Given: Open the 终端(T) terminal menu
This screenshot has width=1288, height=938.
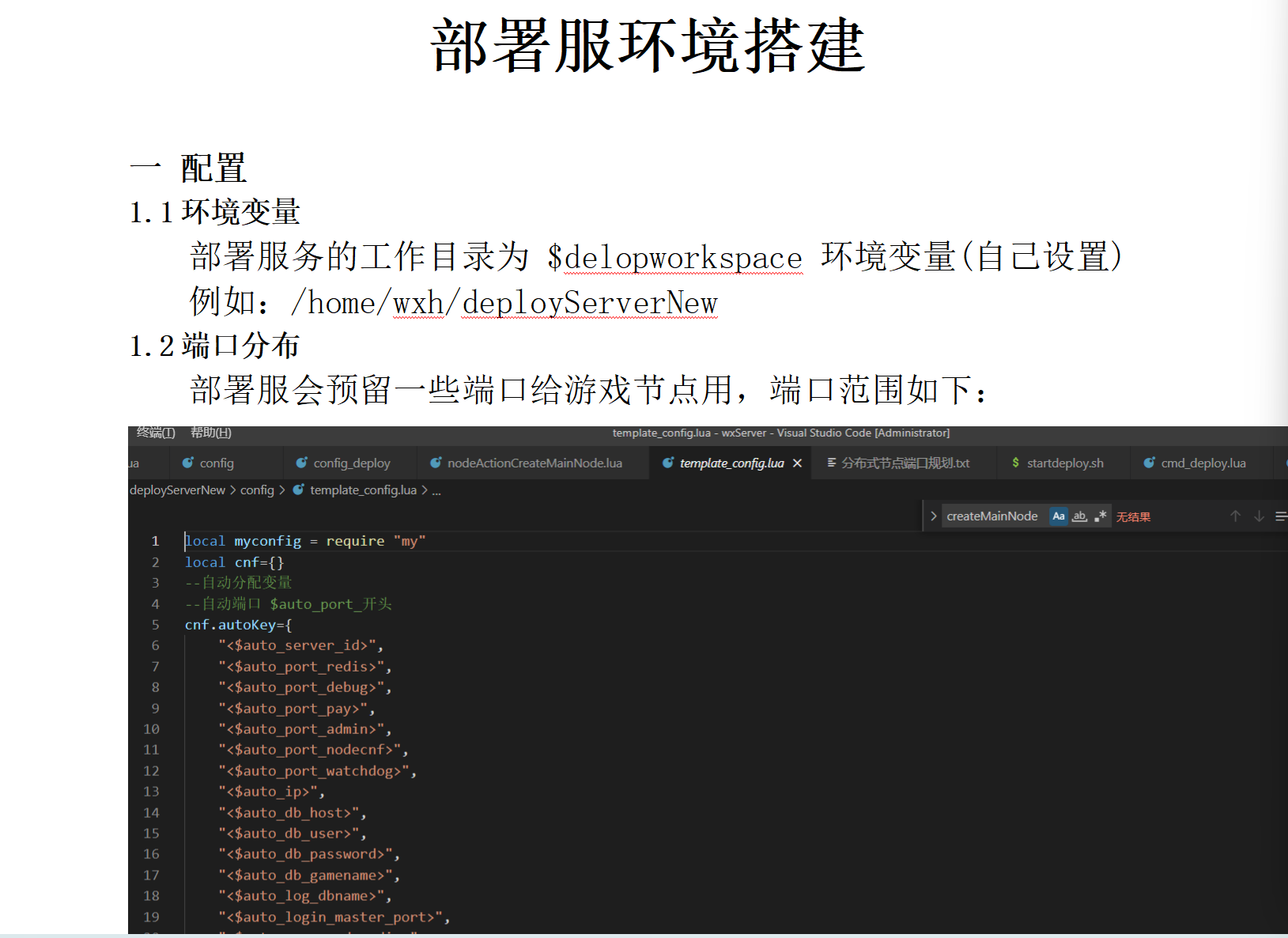Looking at the screenshot, I should [x=156, y=433].
